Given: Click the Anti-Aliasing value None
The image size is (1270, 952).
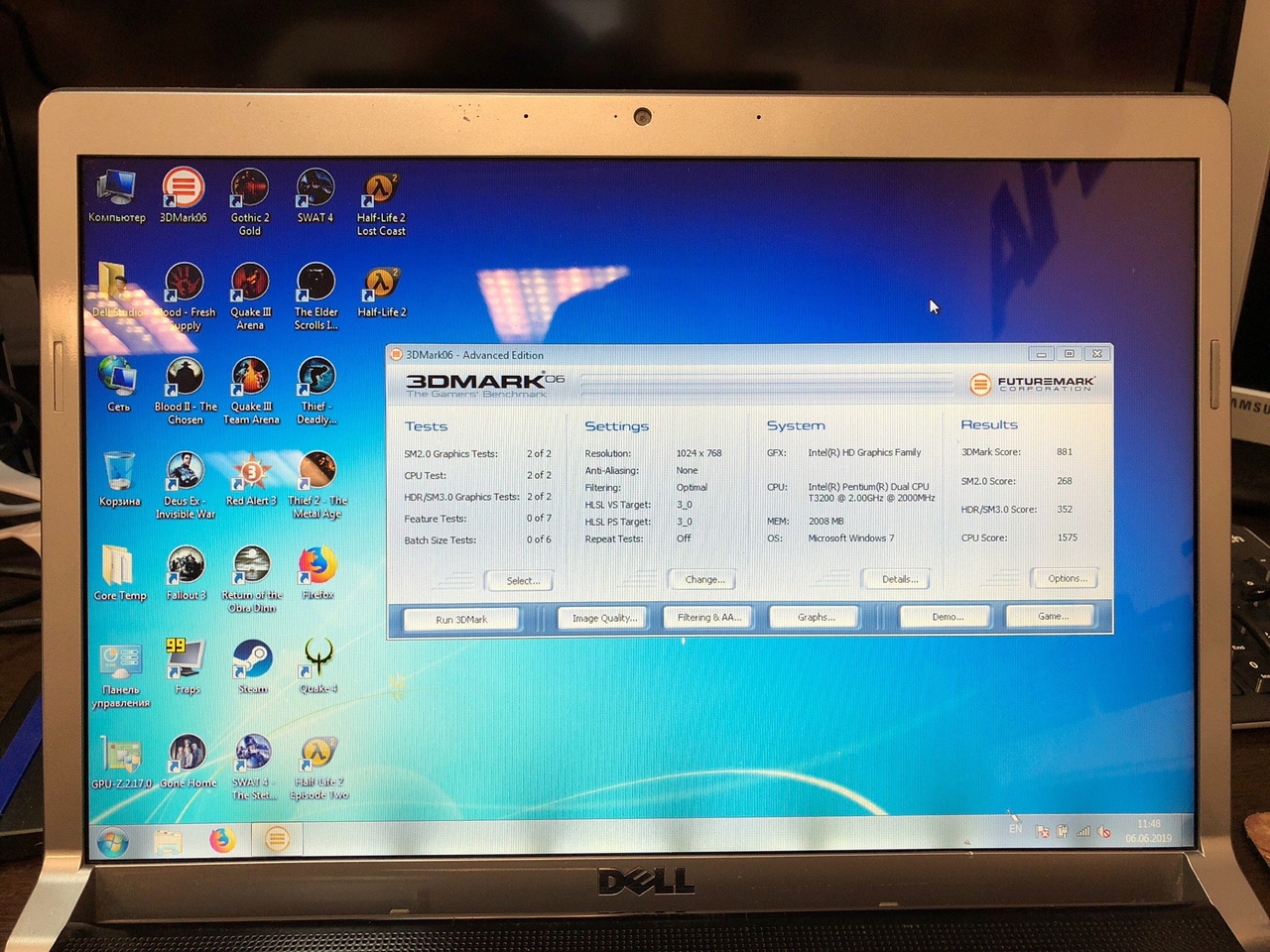Looking at the screenshot, I should coord(687,470).
